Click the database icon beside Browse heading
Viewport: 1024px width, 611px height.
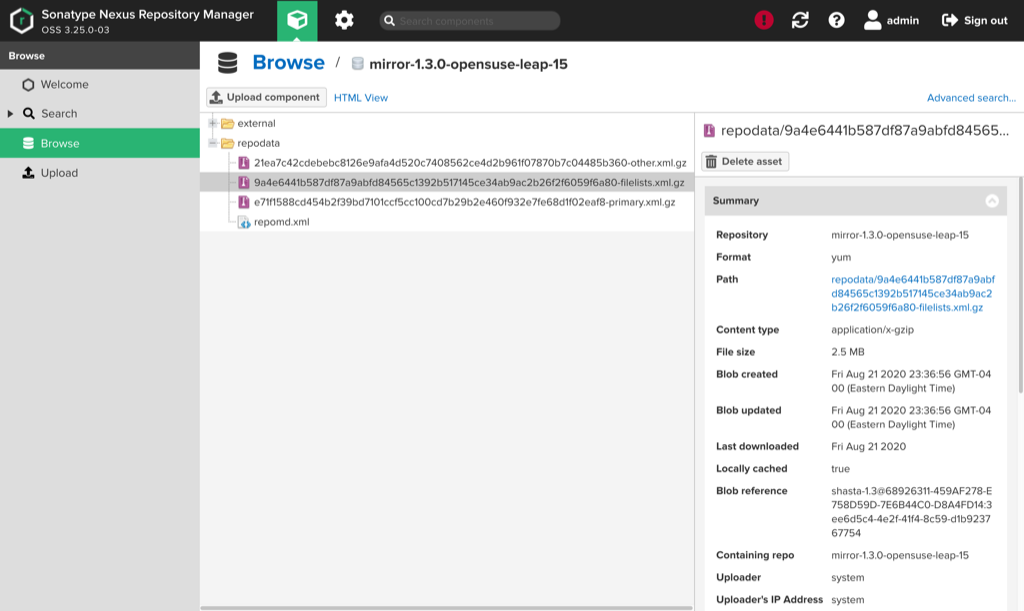tap(227, 63)
